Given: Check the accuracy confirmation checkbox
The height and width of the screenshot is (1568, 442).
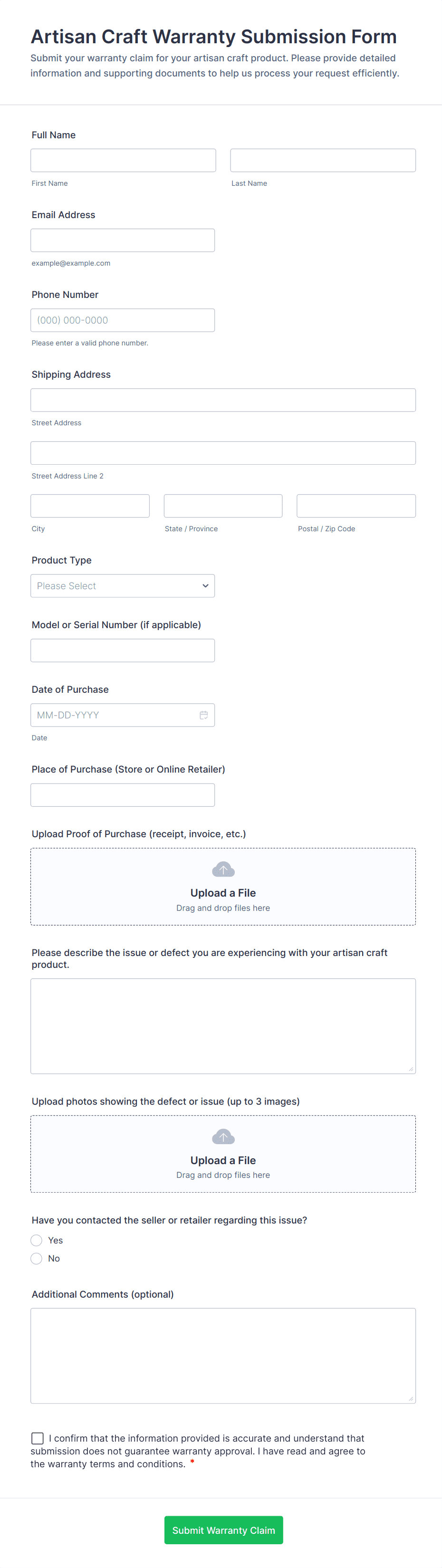Looking at the screenshot, I should tap(38, 1438).
